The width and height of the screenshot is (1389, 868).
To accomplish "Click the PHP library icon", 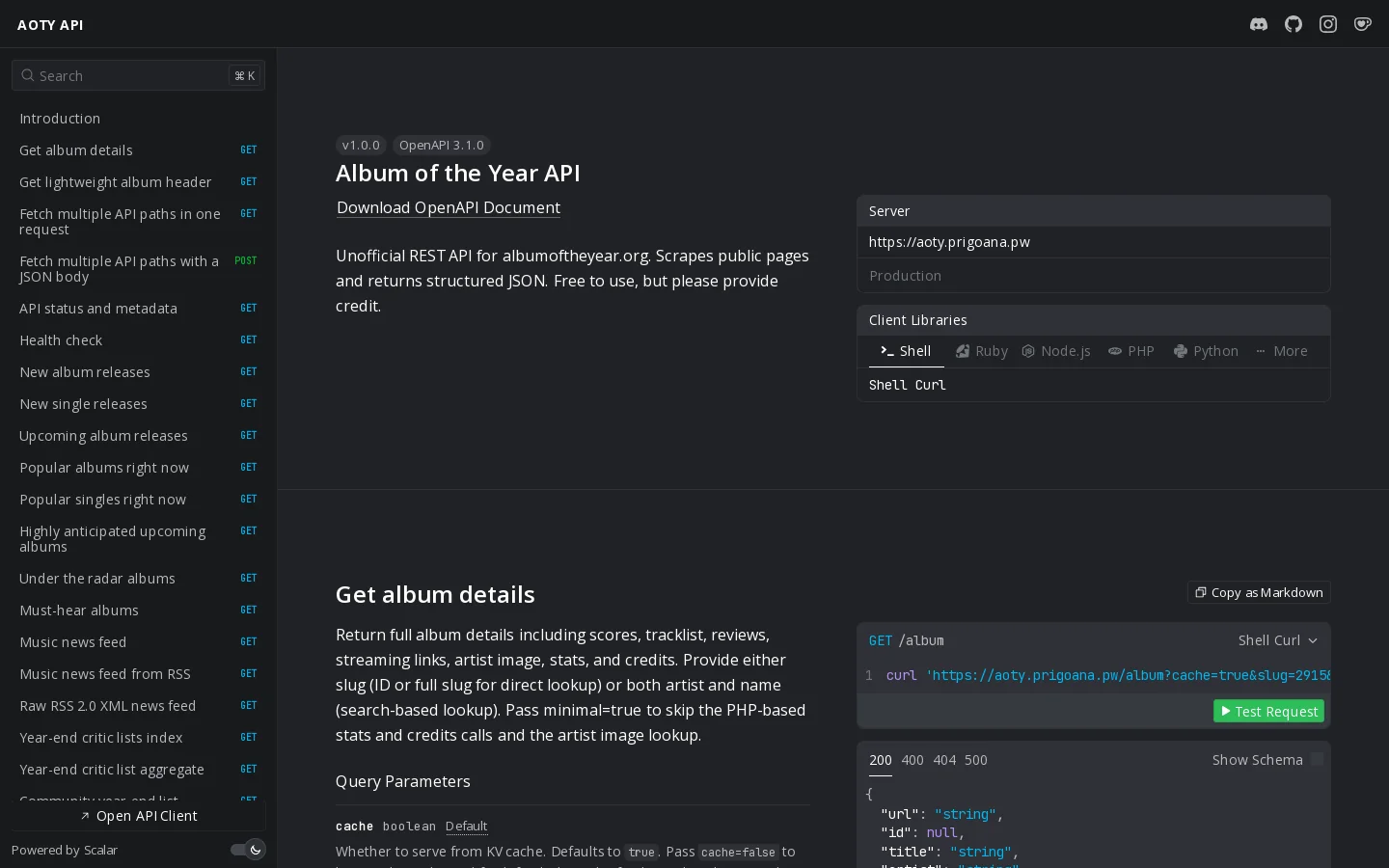I will 1115,351.
